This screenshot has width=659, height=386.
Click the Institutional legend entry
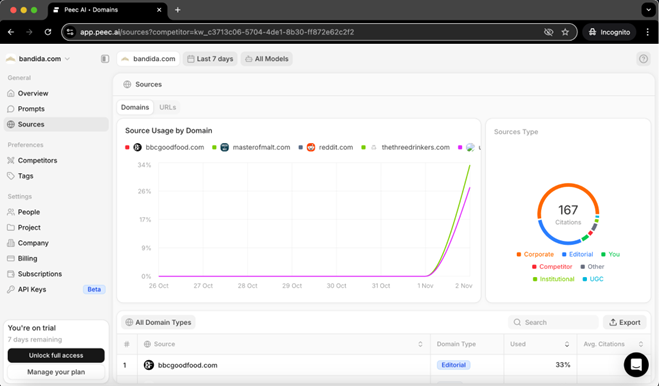(x=553, y=279)
